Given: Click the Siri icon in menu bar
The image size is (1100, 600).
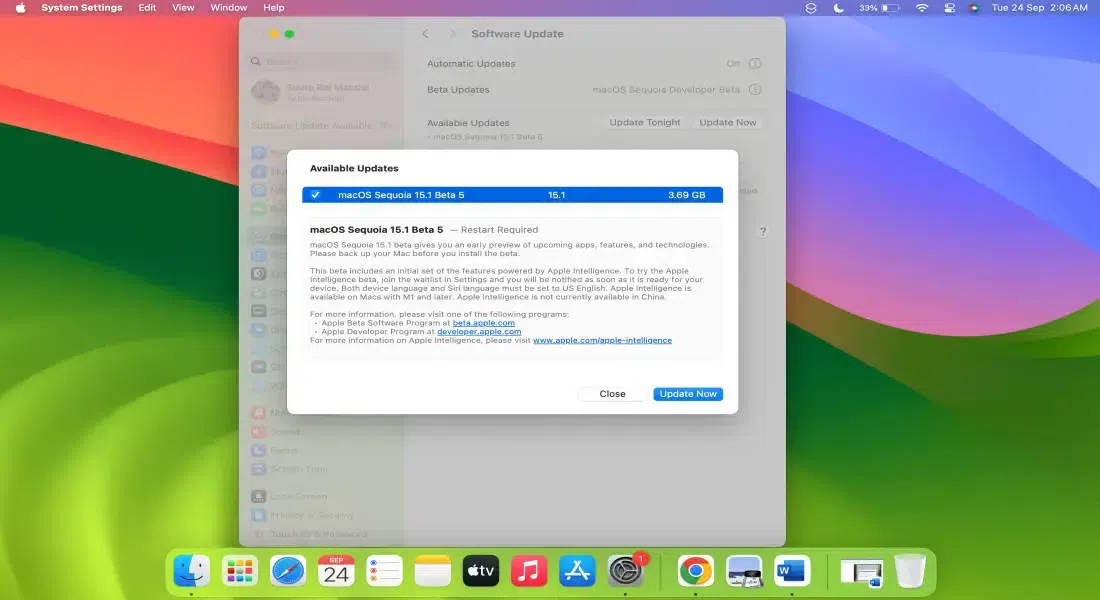Looking at the screenshot, I should (x=973, y=8).
